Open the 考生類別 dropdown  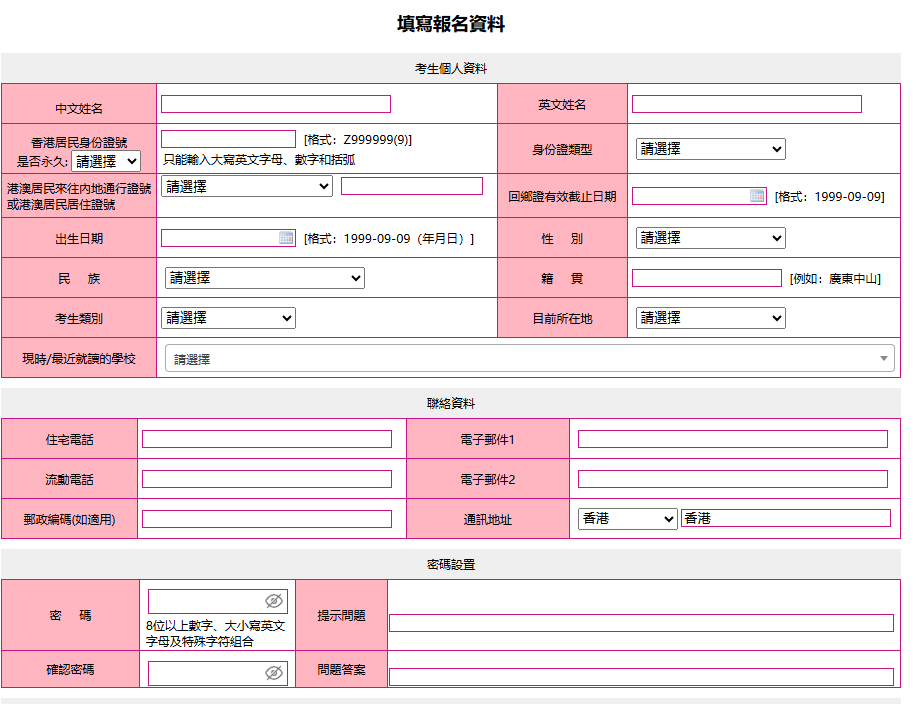[228, 318]
